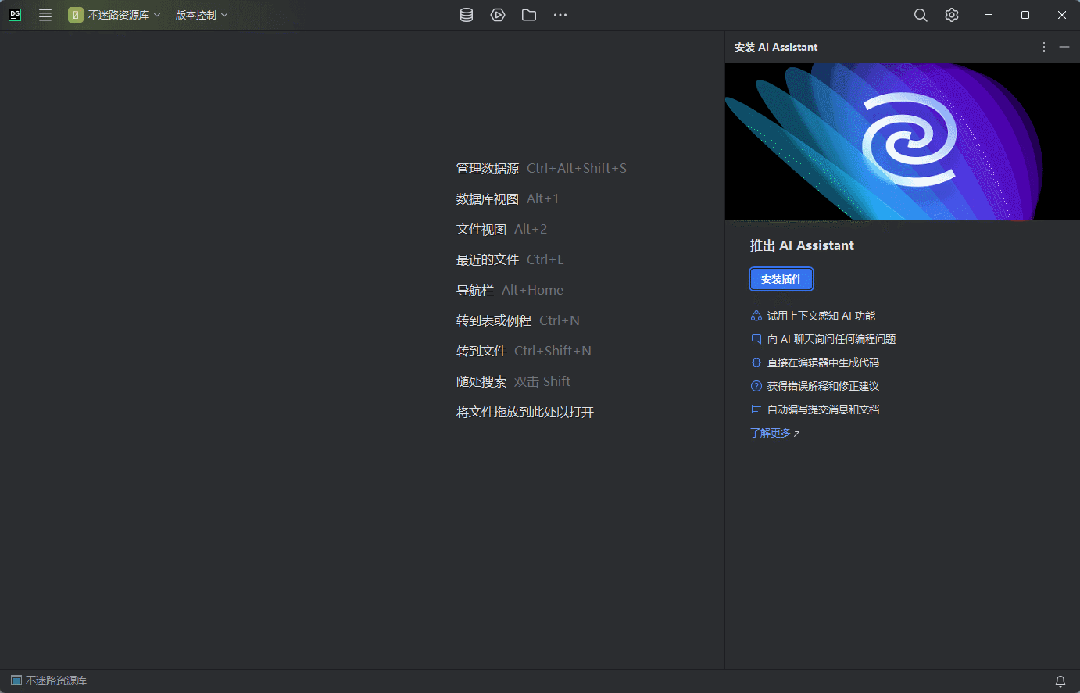Screen dimensions: 1080x693
Task: Expand the 不迷路资源库 project dropdown
Action: click(114, 15)
